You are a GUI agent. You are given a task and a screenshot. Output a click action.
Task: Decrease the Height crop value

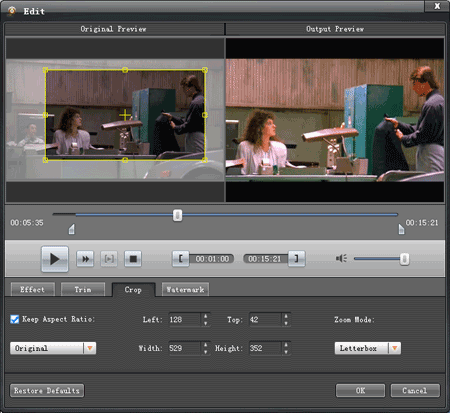coord(286,352)
